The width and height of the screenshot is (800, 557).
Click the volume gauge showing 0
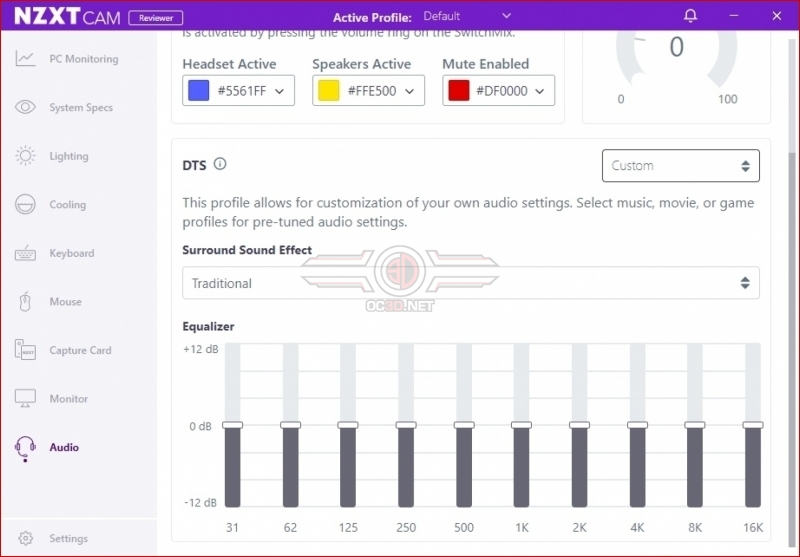point(677,61)
